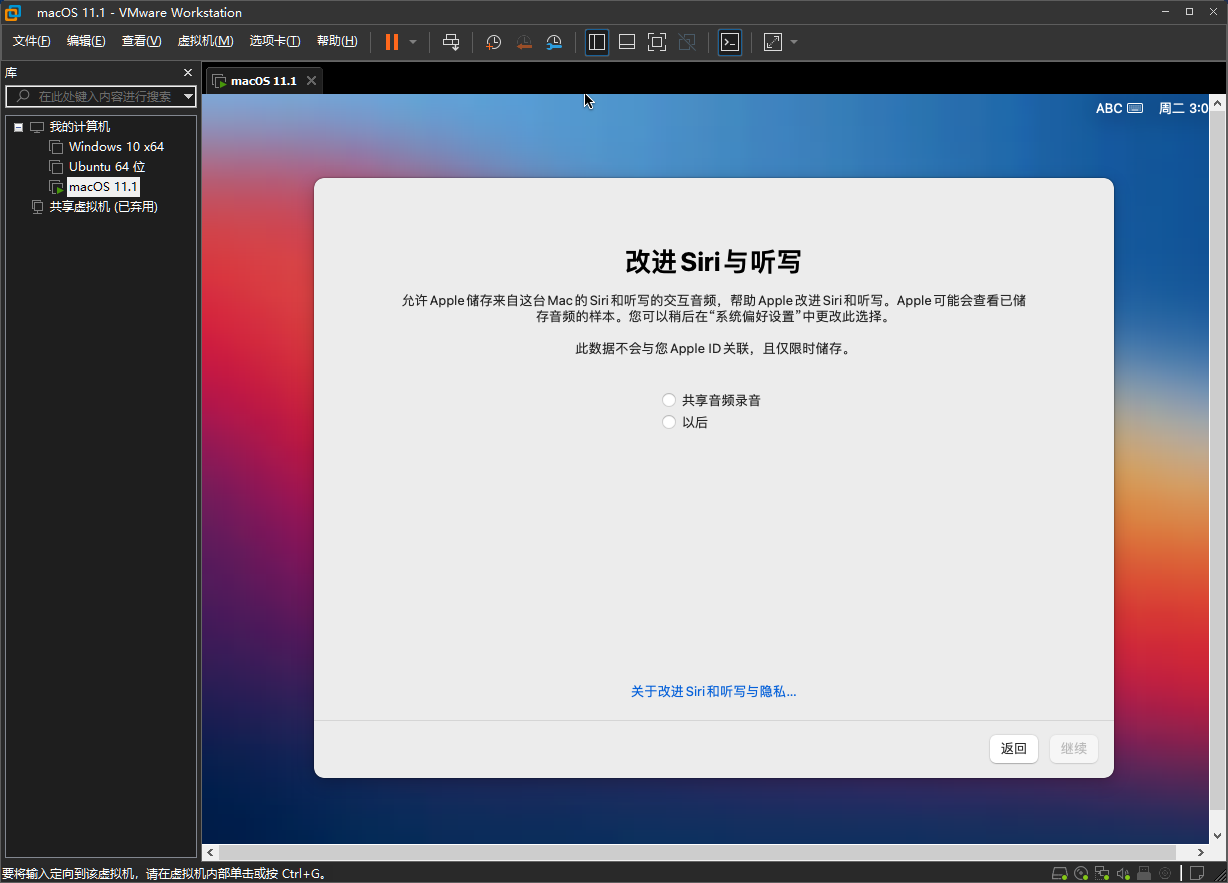Click the 继续 button
Screen dimensions: 1228x883
pos(1074,748)
